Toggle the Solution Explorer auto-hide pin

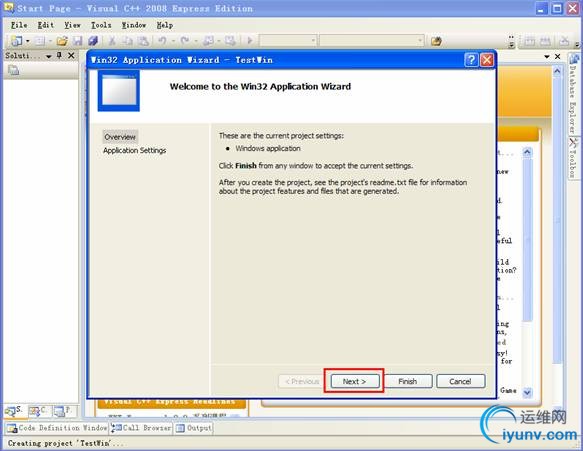pyautogui.click(x=59, y=56)
